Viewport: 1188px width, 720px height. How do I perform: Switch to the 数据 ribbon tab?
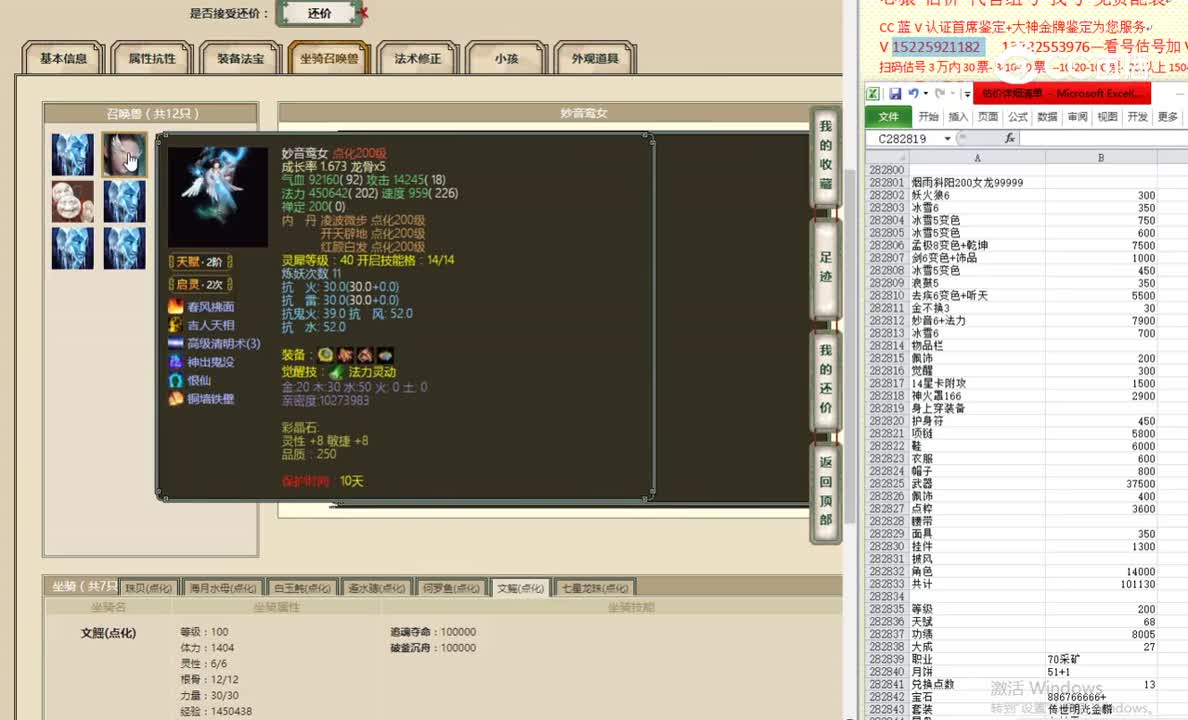1048,117
